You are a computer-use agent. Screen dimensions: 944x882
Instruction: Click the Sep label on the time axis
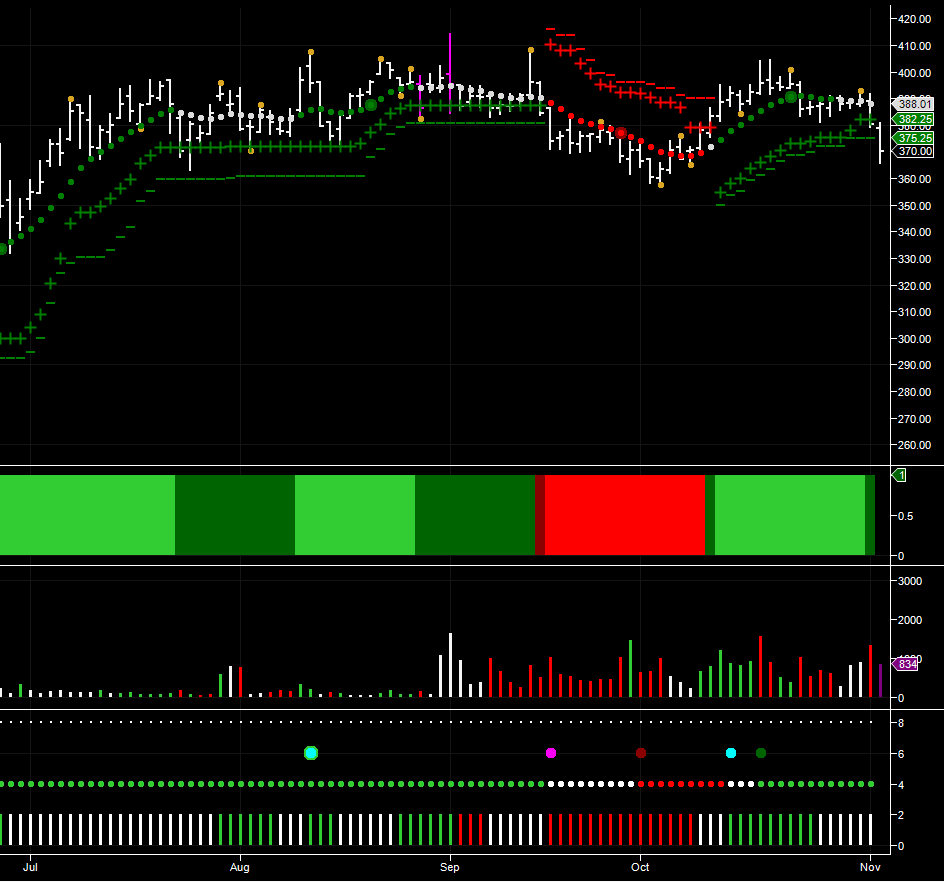click(x=450, y=867)
